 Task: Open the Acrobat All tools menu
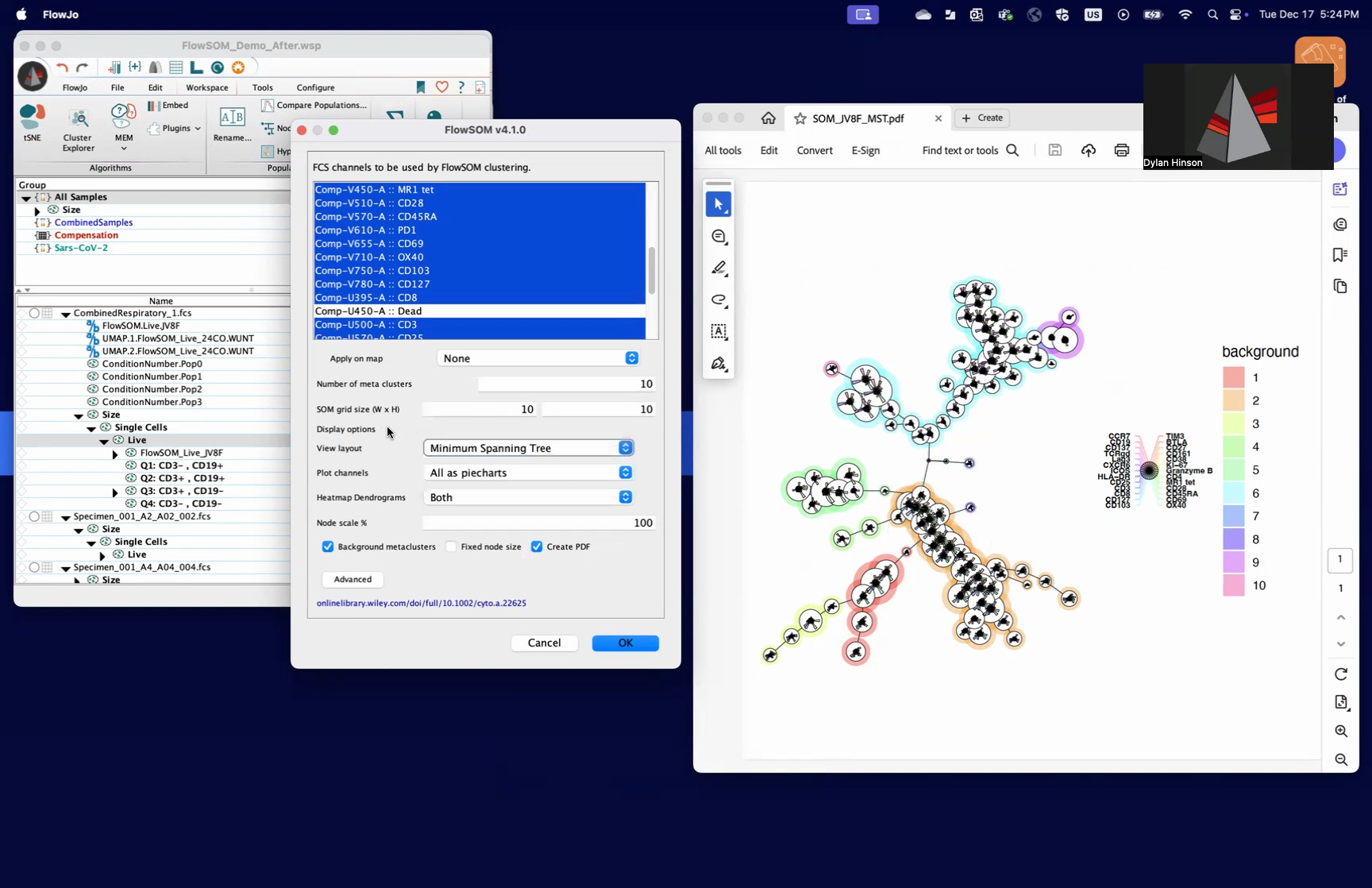pos(723,150)
